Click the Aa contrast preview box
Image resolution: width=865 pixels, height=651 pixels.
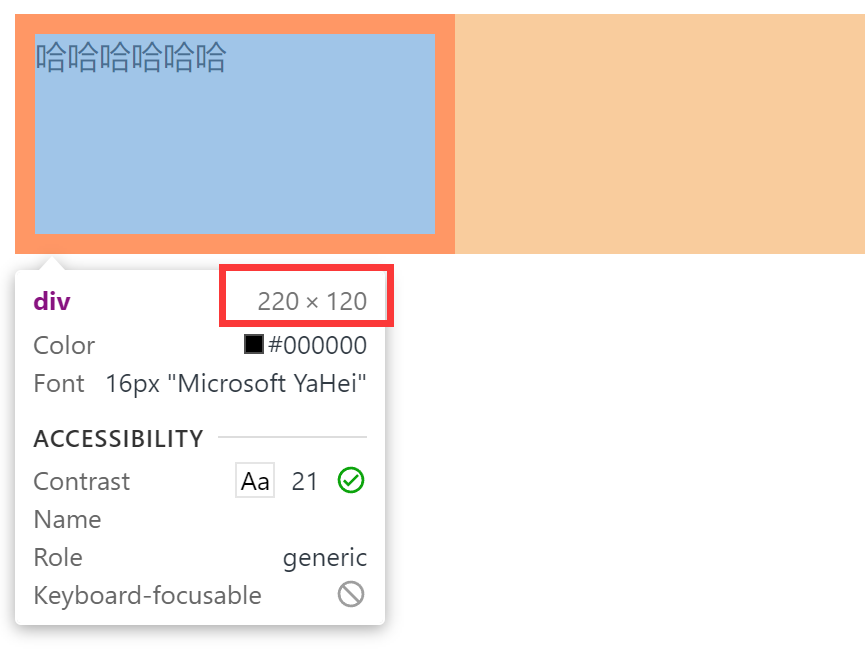tap(255, 481)
